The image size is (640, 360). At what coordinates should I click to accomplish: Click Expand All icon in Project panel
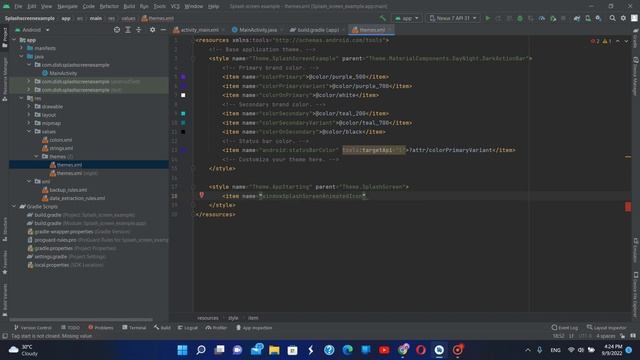click(x=128, y=30)
